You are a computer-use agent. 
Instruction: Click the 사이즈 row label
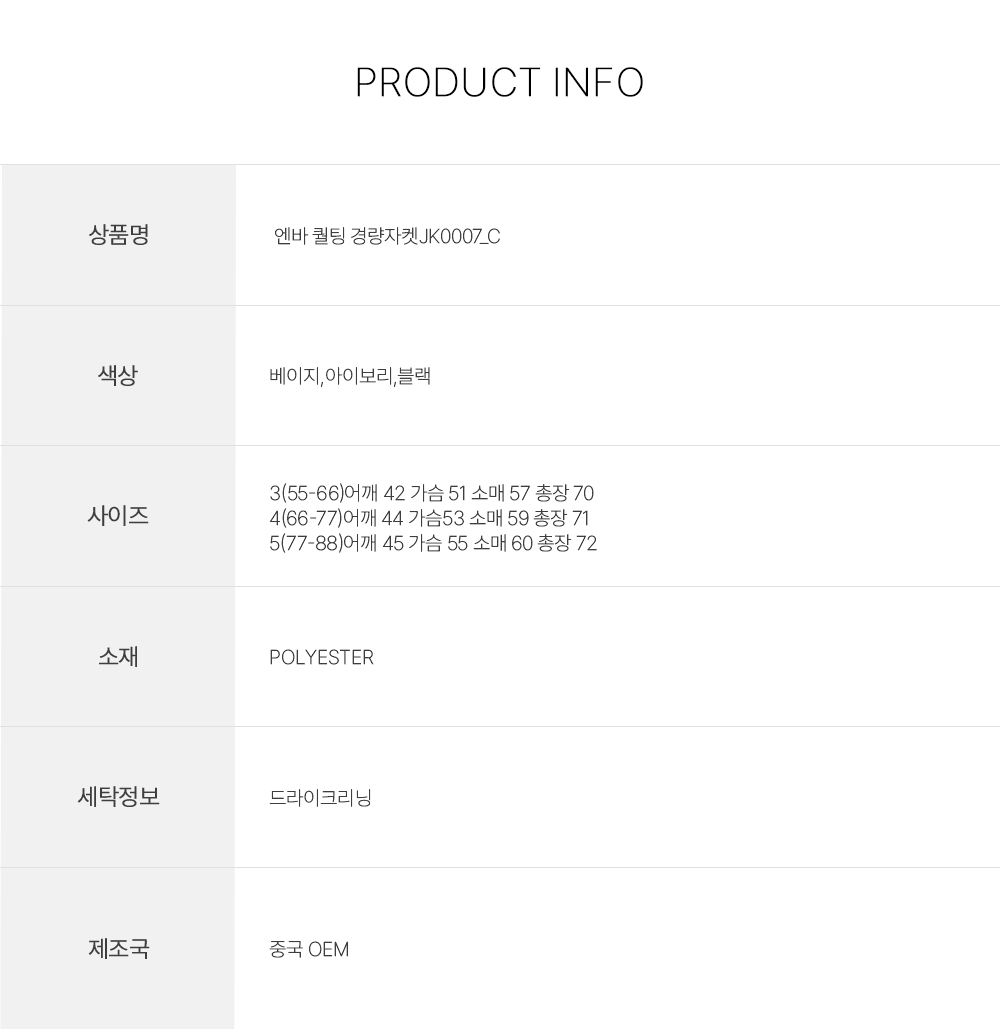tap(118, 516)
